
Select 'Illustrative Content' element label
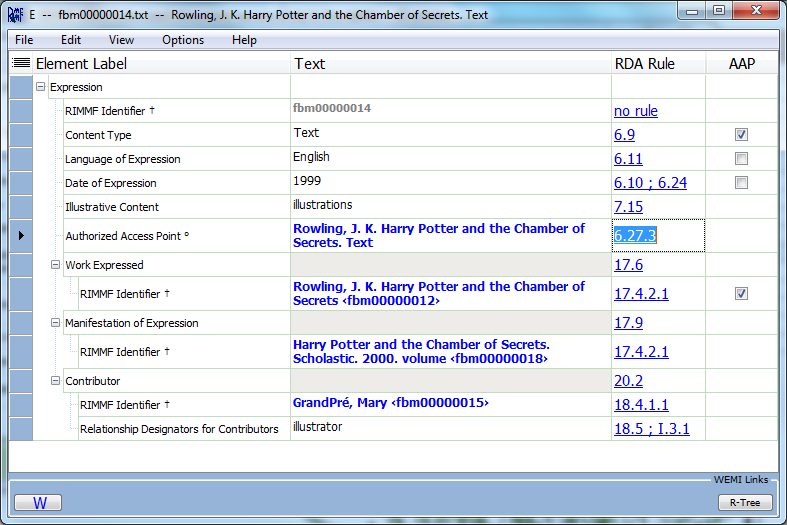pyautogui.click(x=111, y=207)
